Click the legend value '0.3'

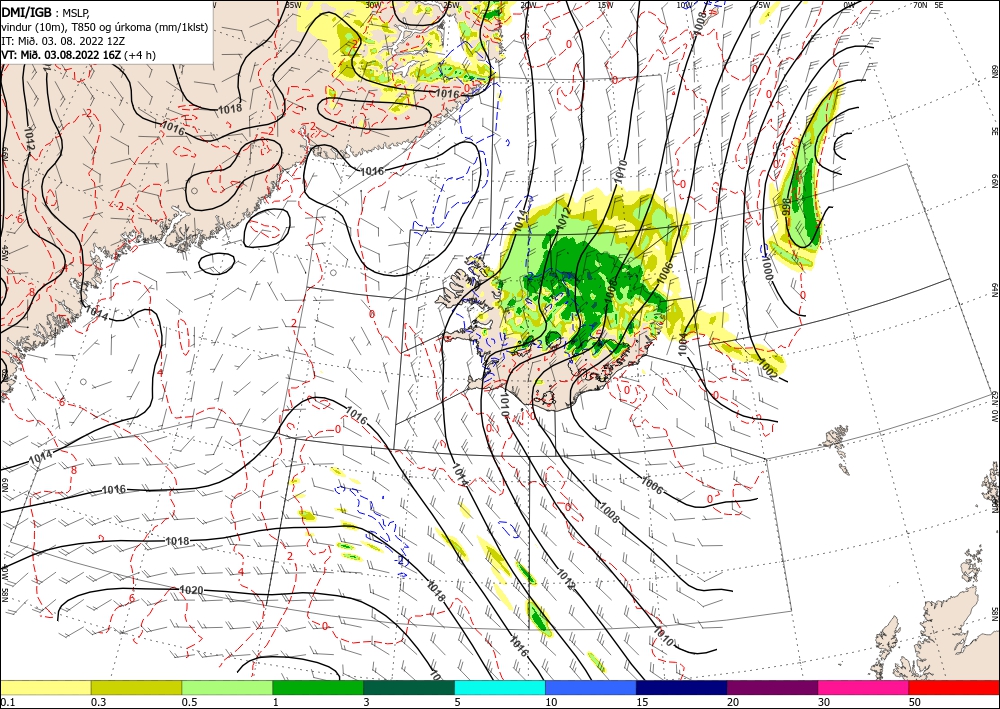pyautogui.click(x=98, y=702)
